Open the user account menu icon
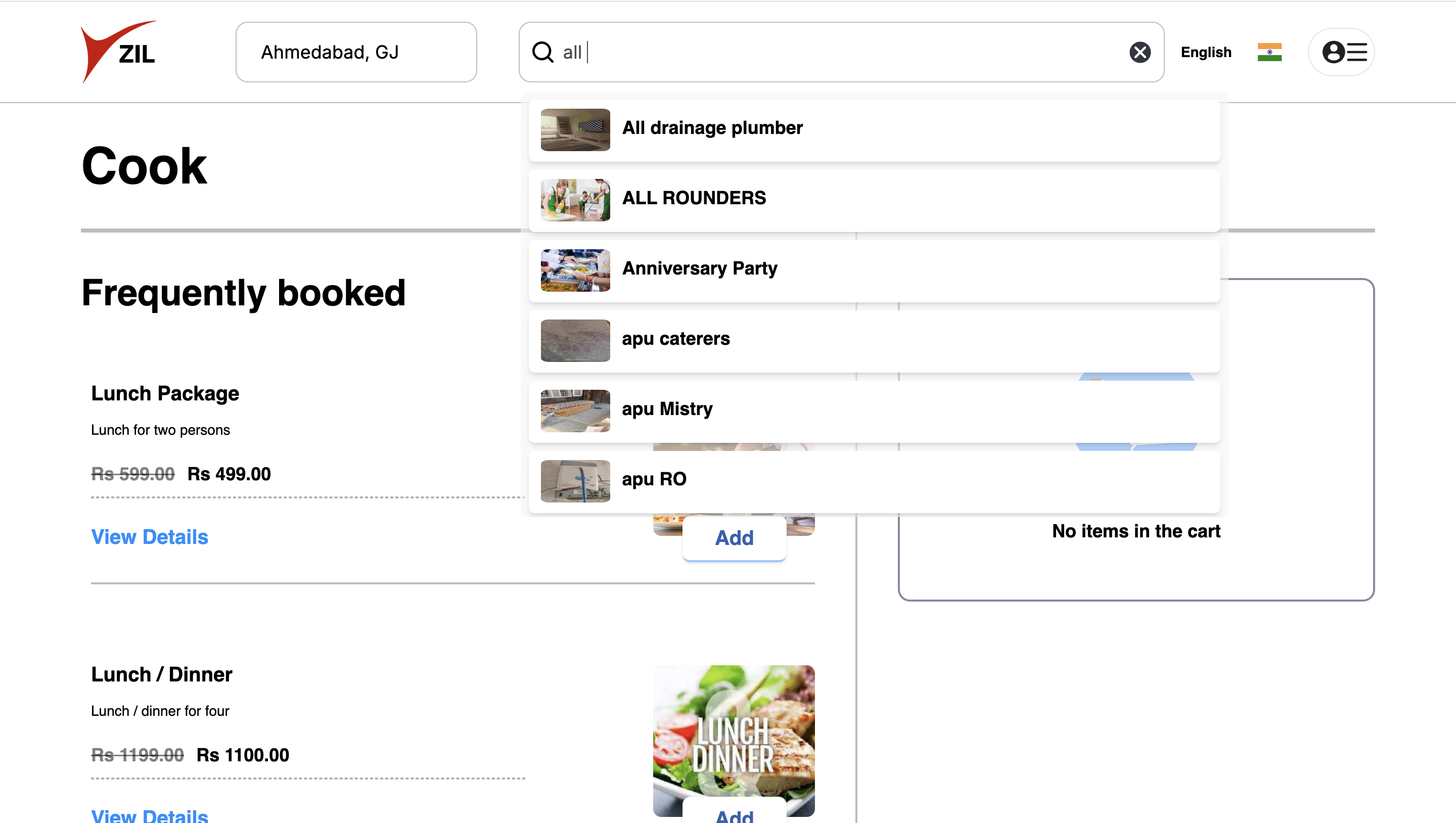This screenshot has height=823, width=1456. (1343, 52)
